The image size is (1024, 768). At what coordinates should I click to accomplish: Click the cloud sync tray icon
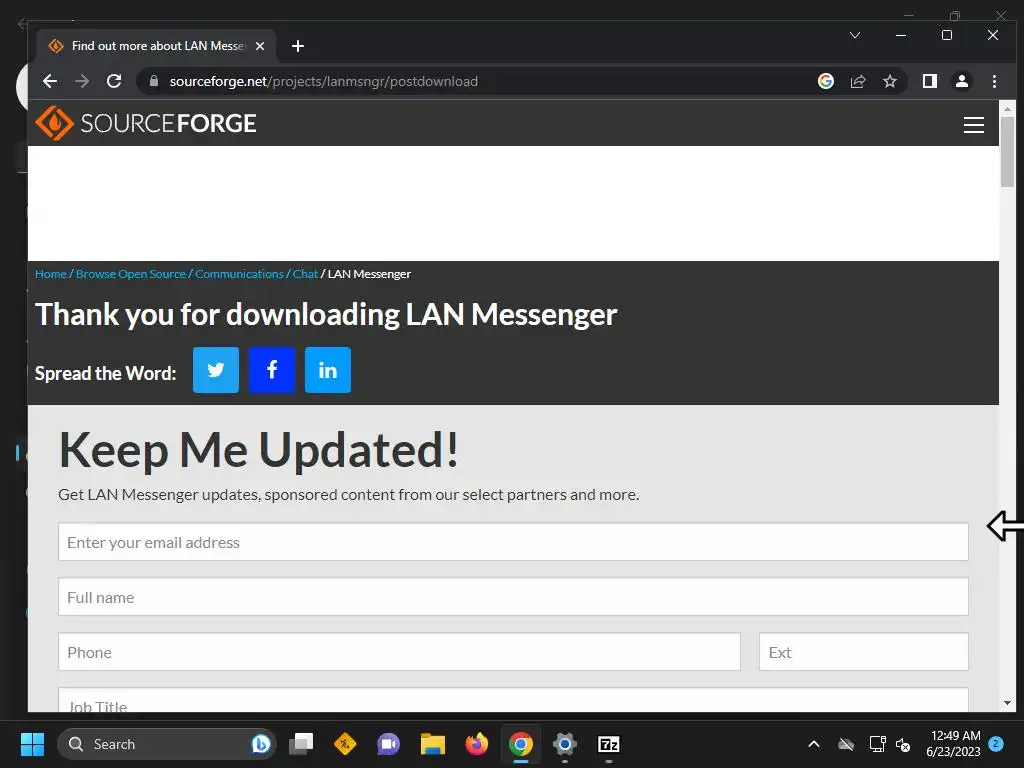click(x=846, y=744)
